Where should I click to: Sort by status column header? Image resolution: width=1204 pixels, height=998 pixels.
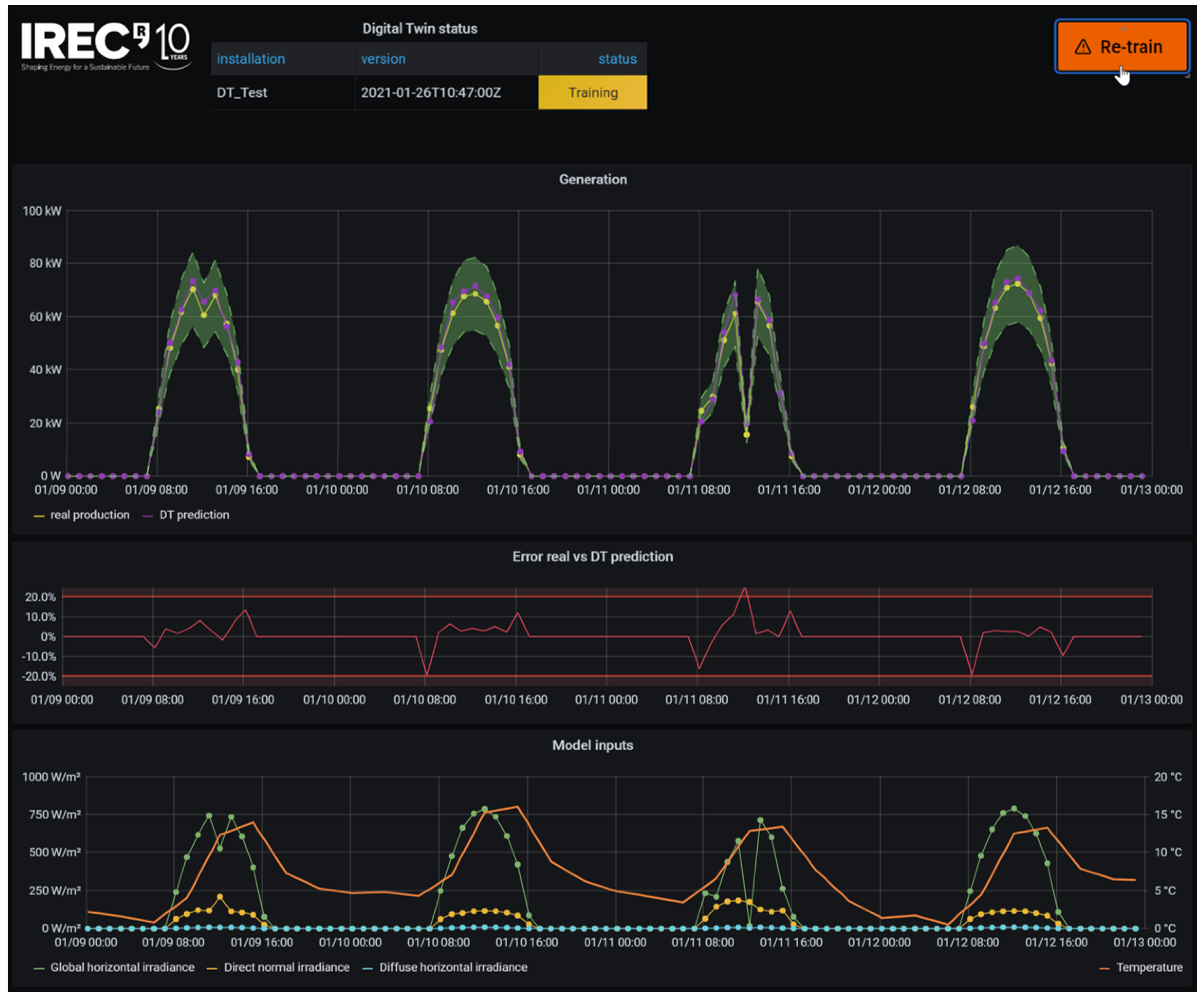(617, 59)
